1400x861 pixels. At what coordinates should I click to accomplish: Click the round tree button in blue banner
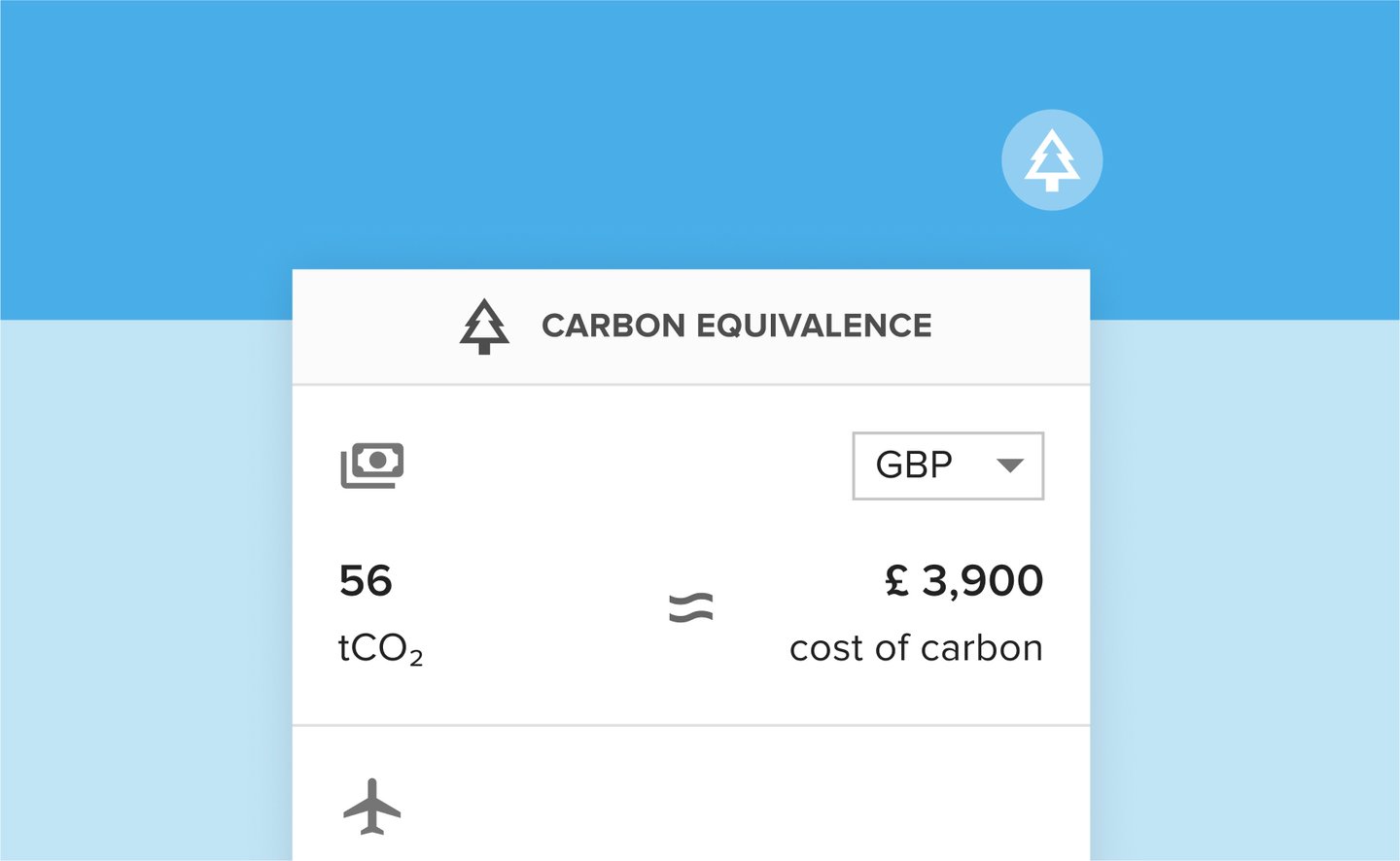pos(1052,159)
